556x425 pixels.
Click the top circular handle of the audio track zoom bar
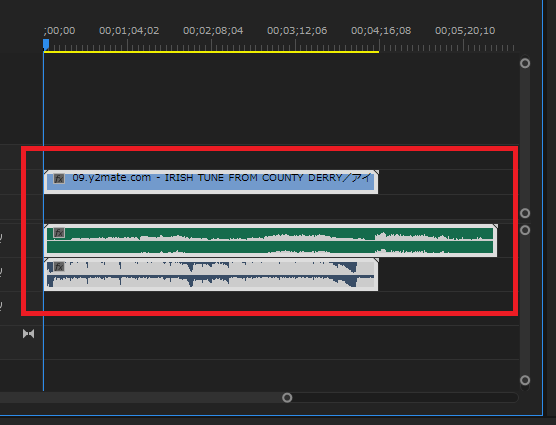coord(525,230)
